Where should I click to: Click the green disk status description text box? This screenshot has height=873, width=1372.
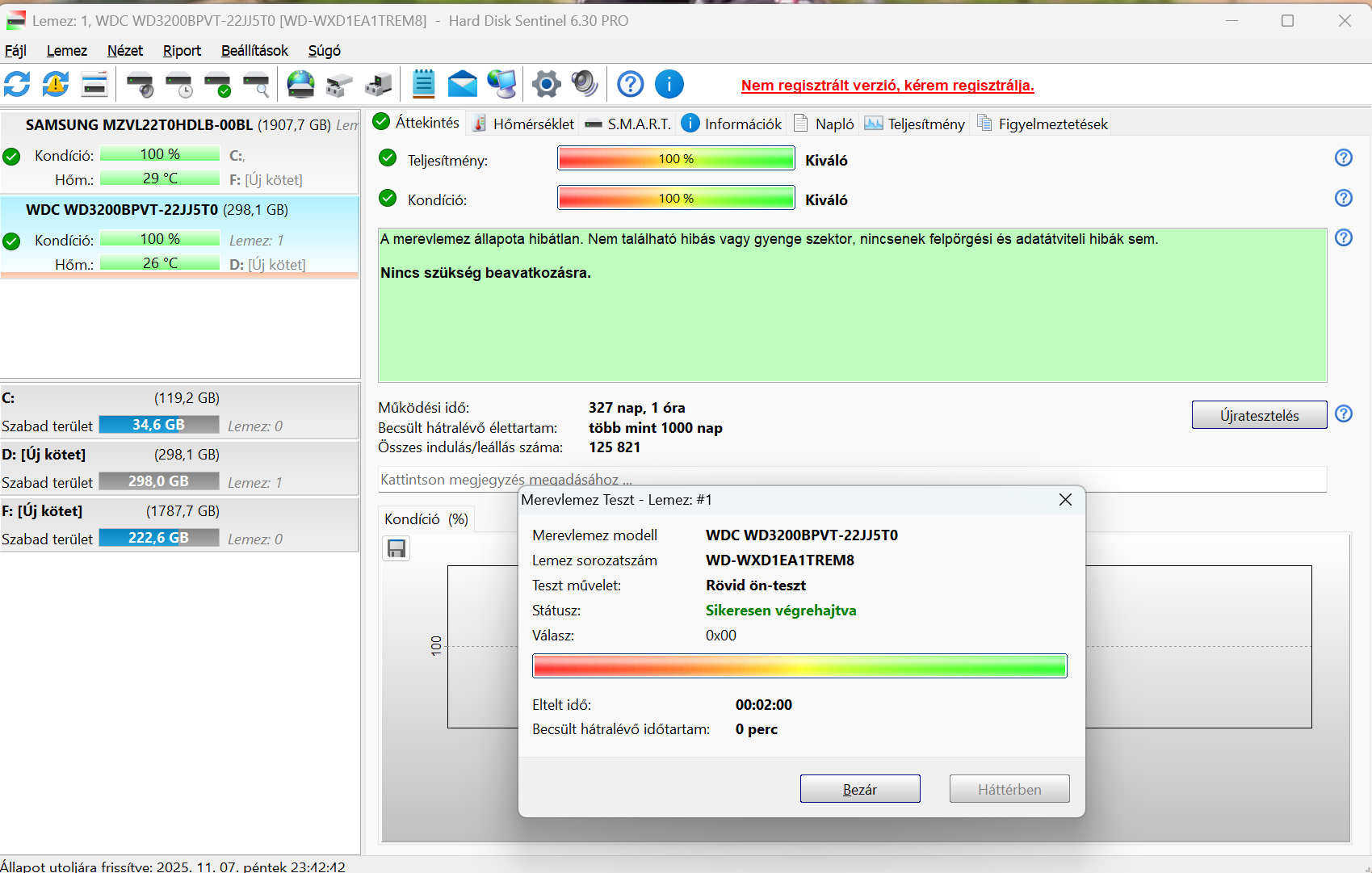pyautogui.click(x=852, y=305)
